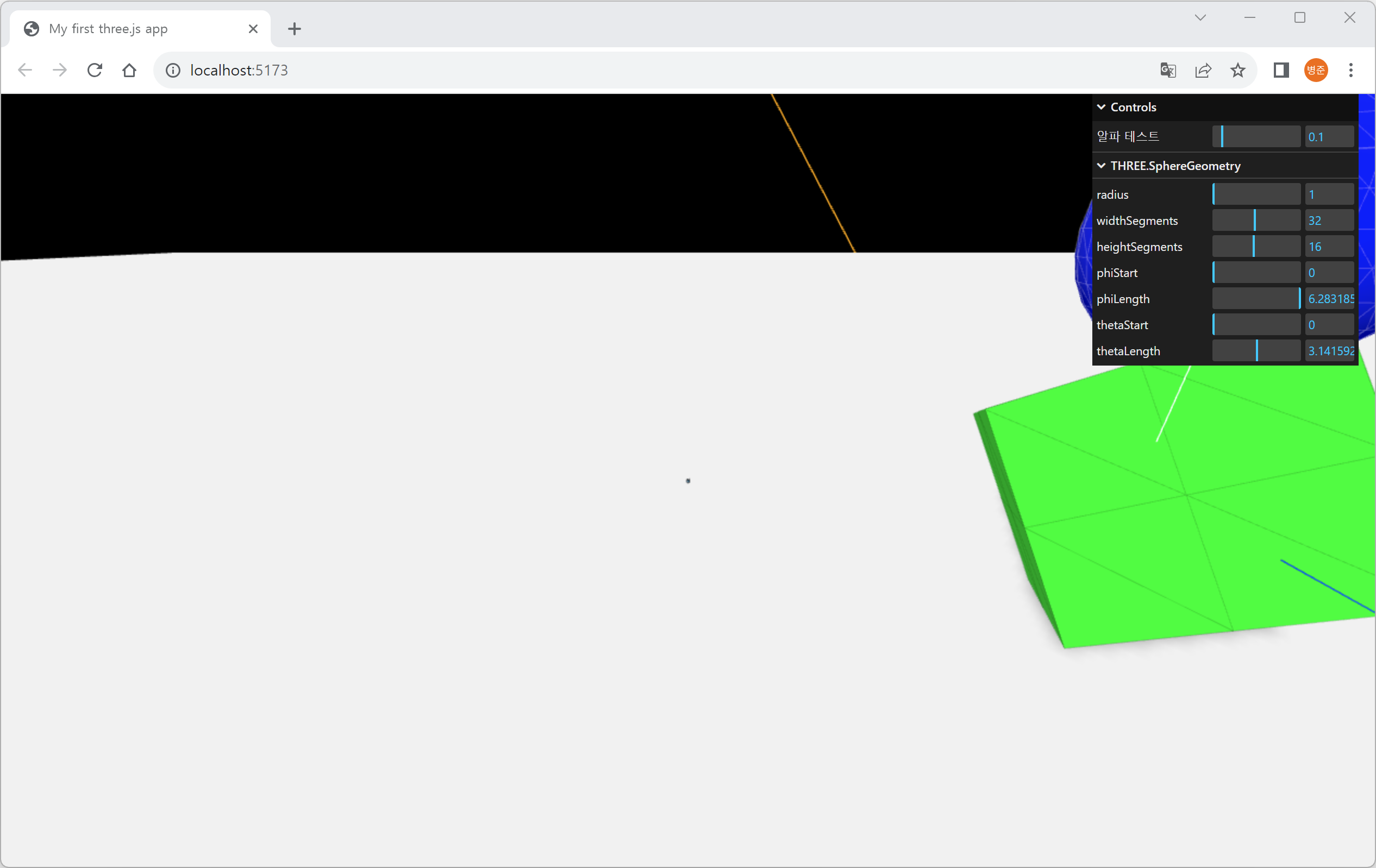
Task: Collapse the Controls folder
Action: pos(1133,107)
